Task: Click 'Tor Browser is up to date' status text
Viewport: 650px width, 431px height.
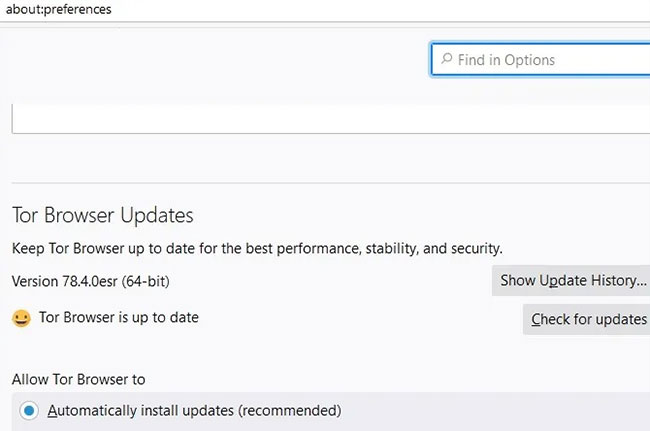Action: (x=119, y=317)
